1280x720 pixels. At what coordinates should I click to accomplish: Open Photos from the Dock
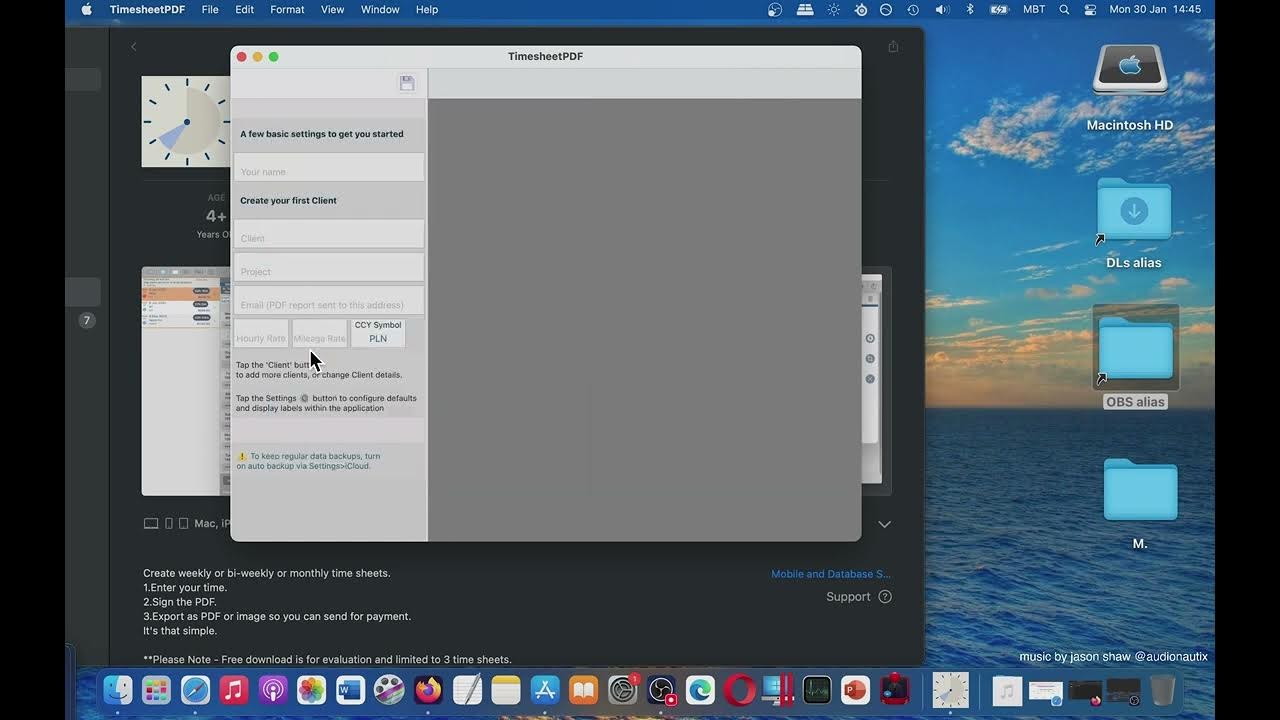pos(311,690)
